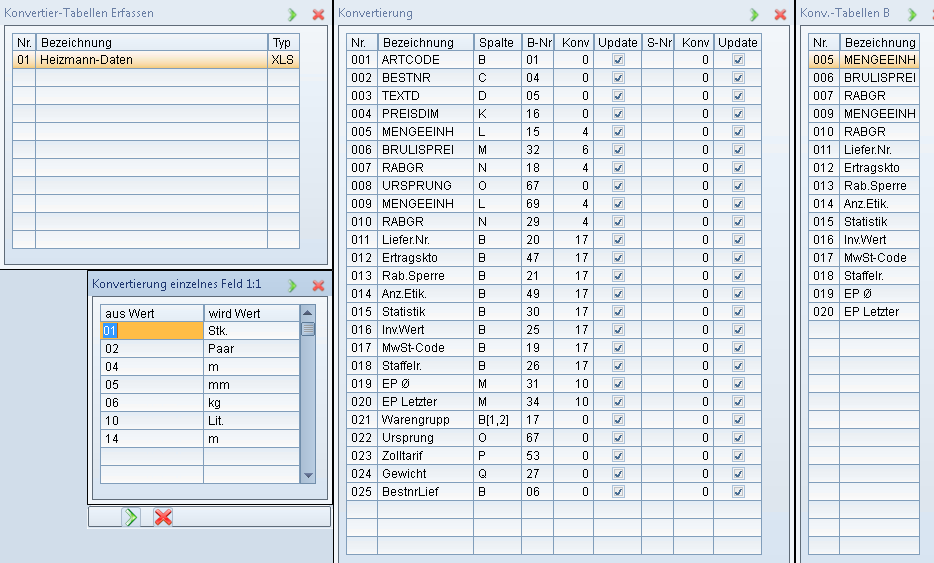Select Heizmann-Daten row in tables list
This screenshot has height=563, width=934.
[152, 60]
